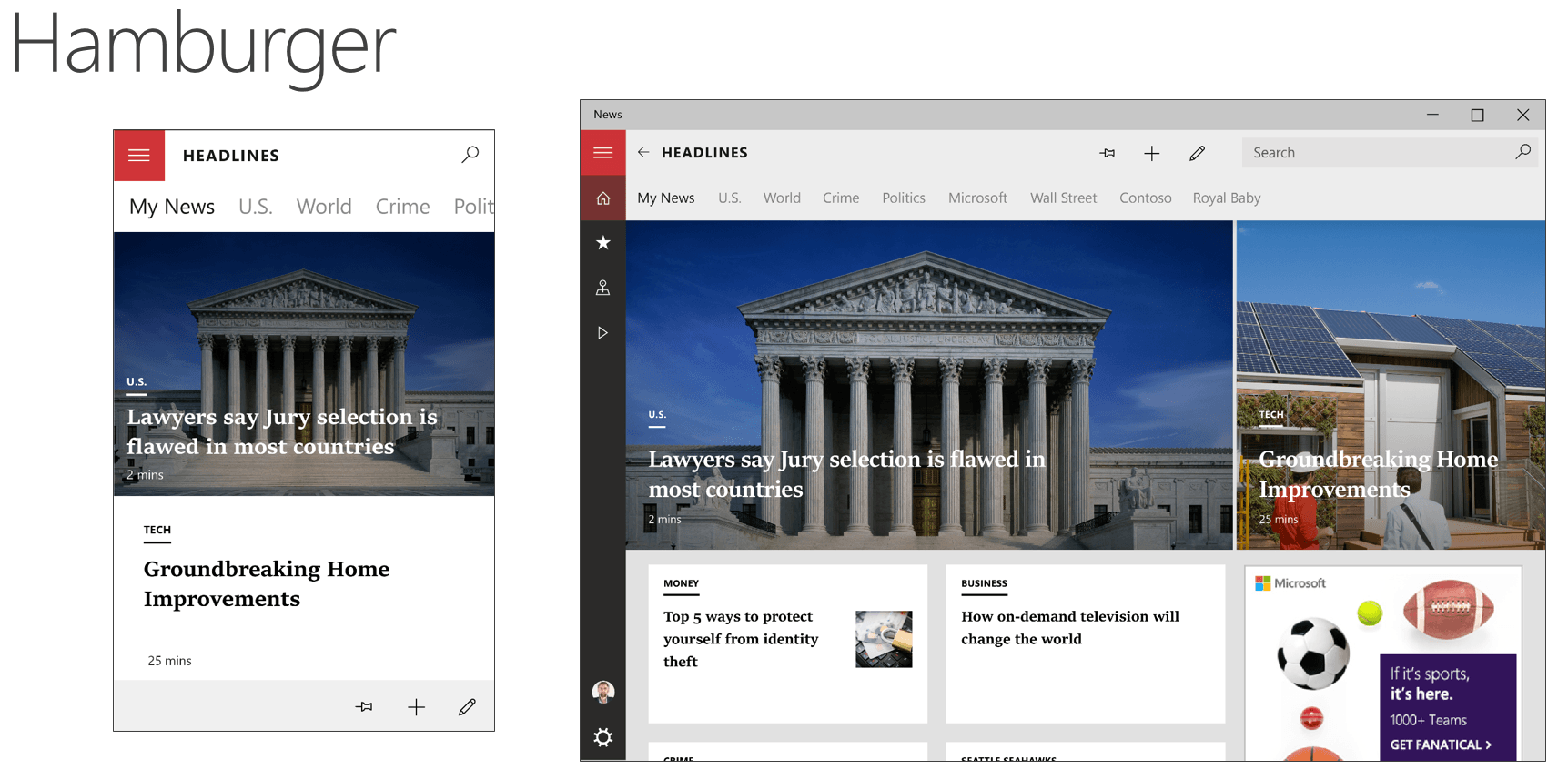Edit pencil icon in mobile bottom bar
The height and width of the screenshot is (780, 1568).
click(467, 706)
